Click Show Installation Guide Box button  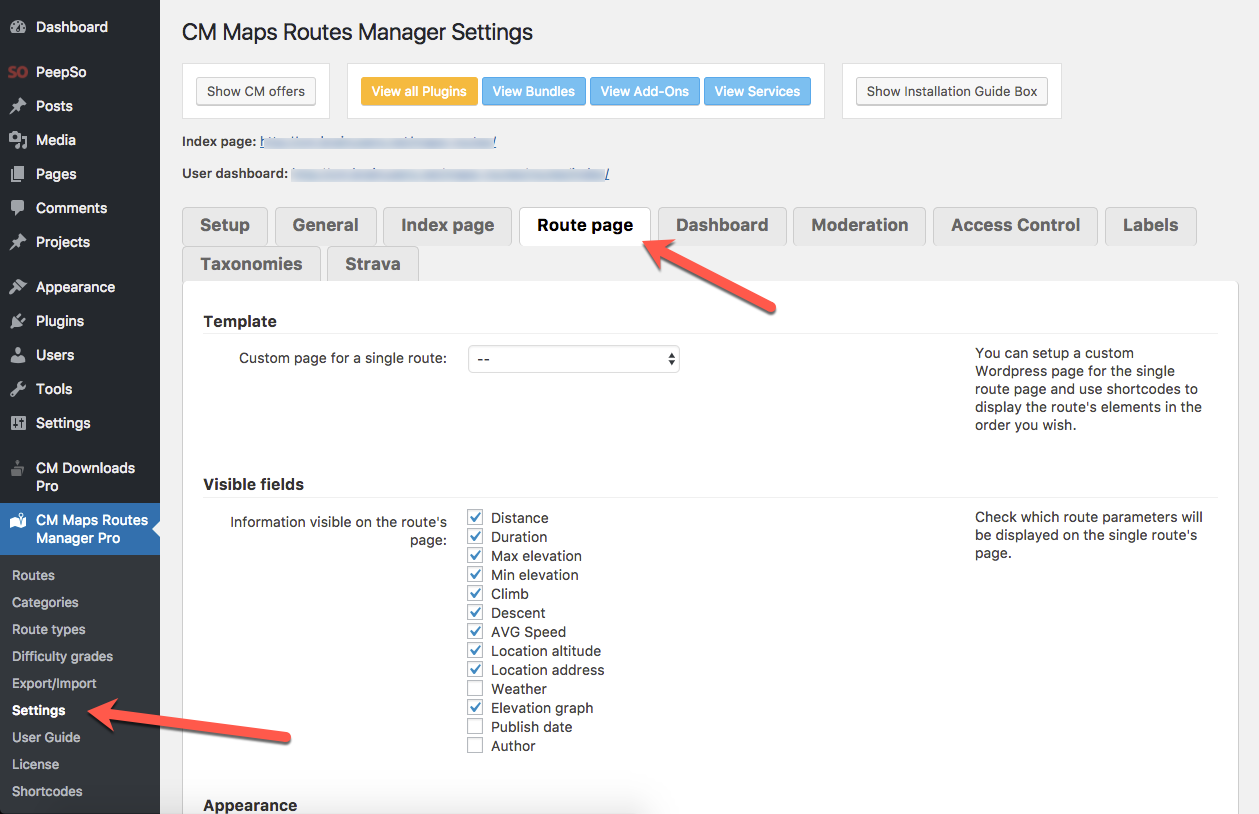(x=952, y=91)
